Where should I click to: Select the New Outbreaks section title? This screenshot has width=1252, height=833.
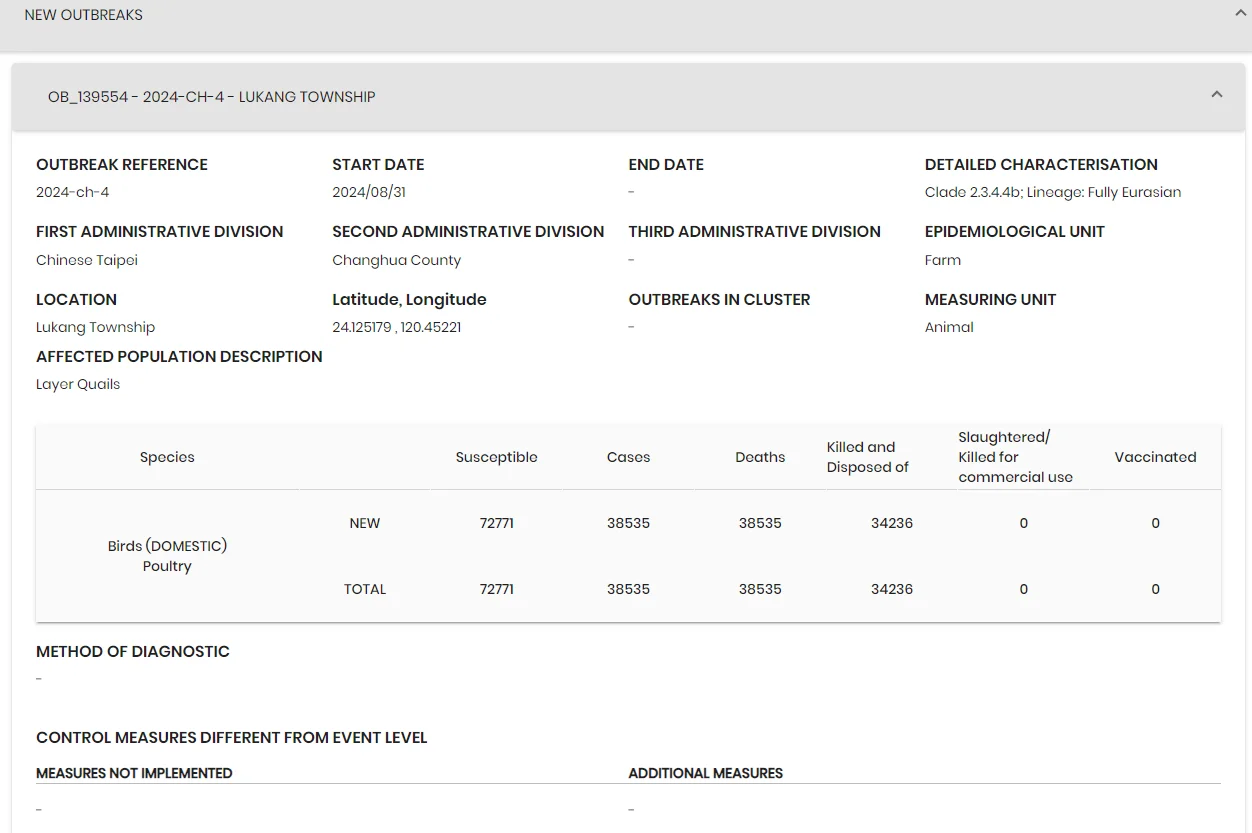84,15
